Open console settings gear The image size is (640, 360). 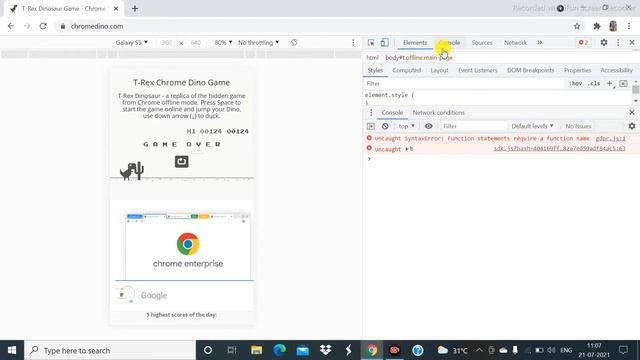point(632,126)
